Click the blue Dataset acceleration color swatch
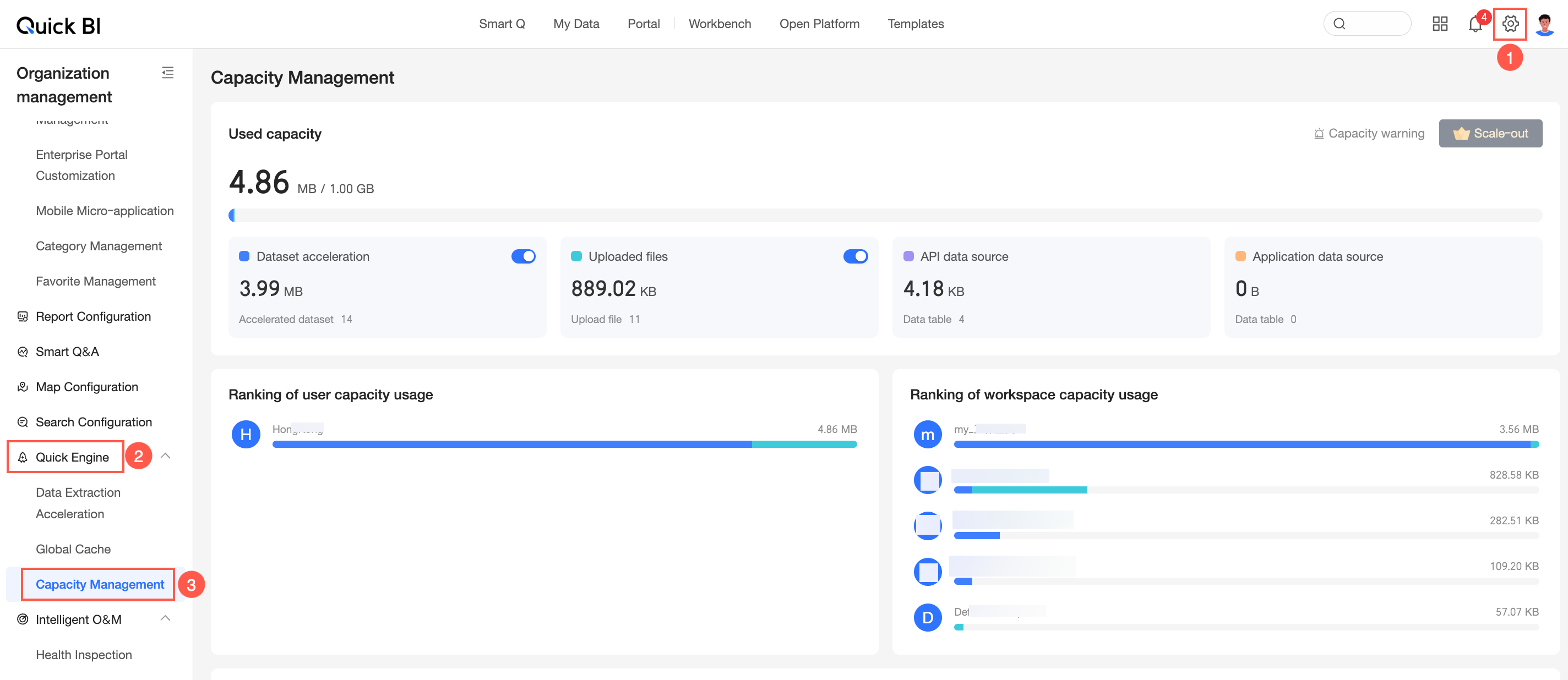1568x680 pixels. [x=244, y=257]
